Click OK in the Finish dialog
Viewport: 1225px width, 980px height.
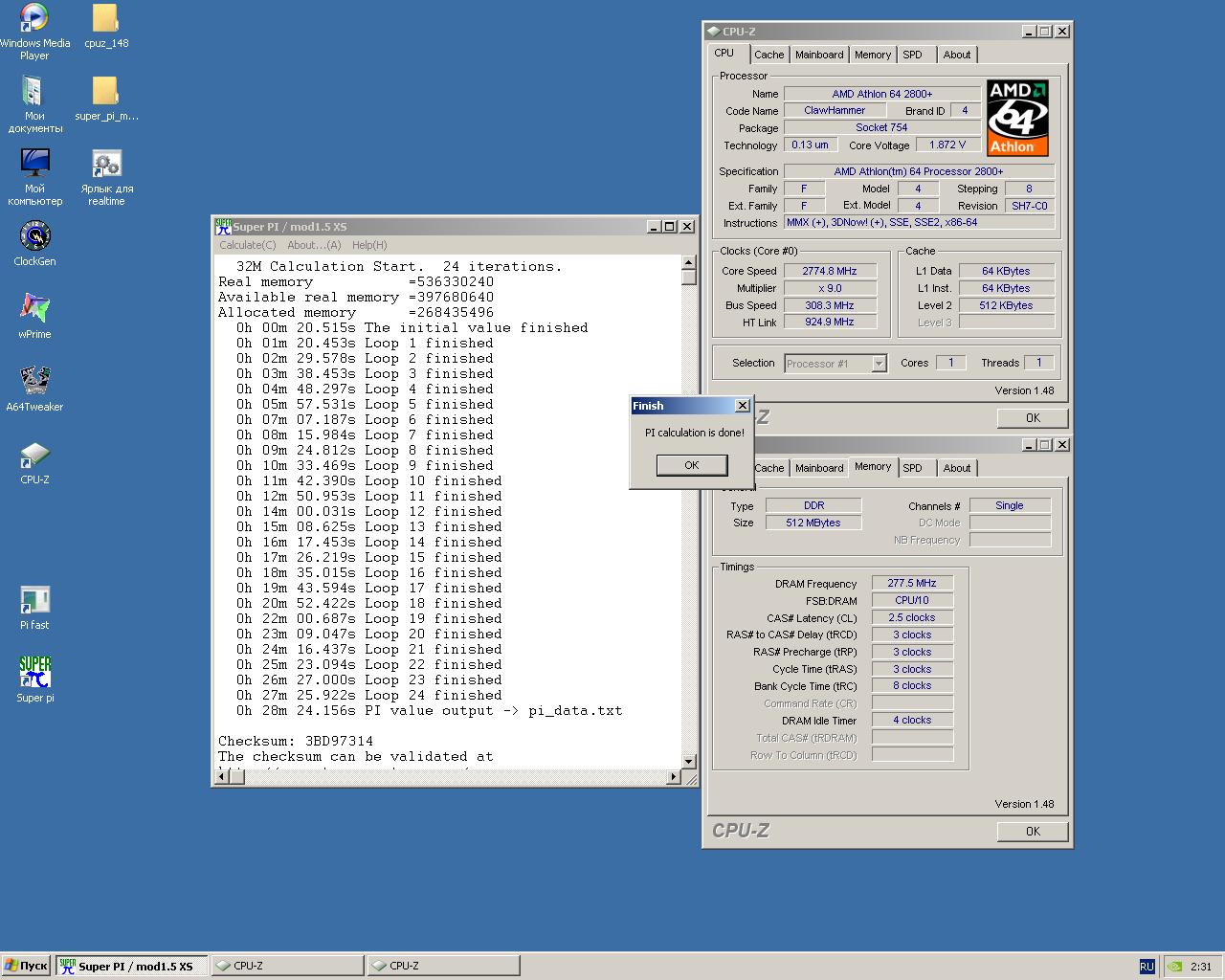coord(691,465)
